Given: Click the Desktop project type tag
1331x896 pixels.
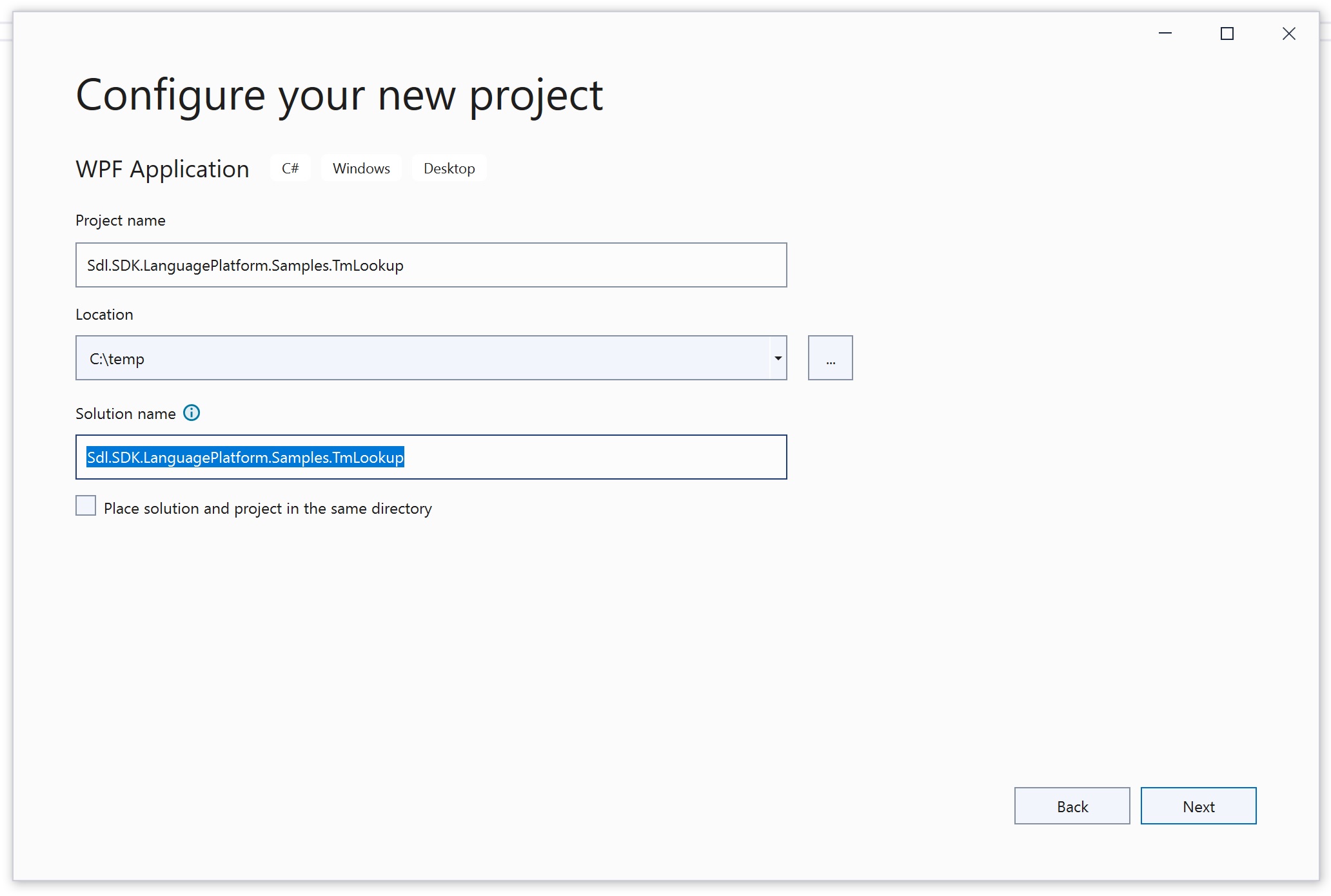Looking at the screenshot, I should (x=449, y=168).
